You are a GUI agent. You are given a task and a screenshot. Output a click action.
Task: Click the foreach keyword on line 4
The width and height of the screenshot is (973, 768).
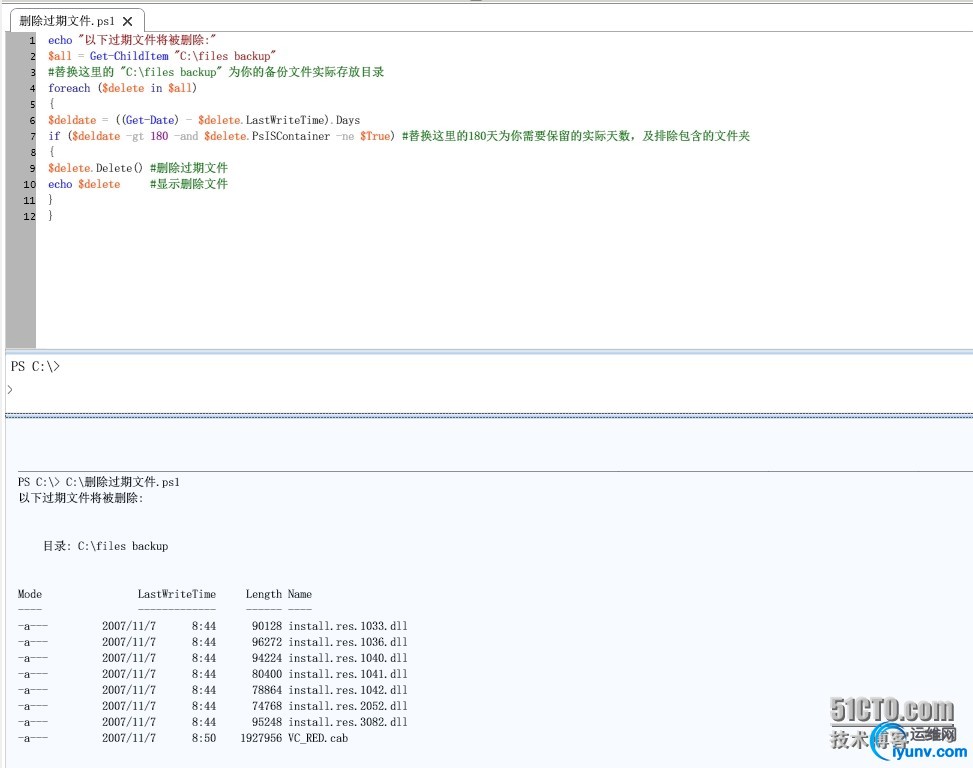69,88
